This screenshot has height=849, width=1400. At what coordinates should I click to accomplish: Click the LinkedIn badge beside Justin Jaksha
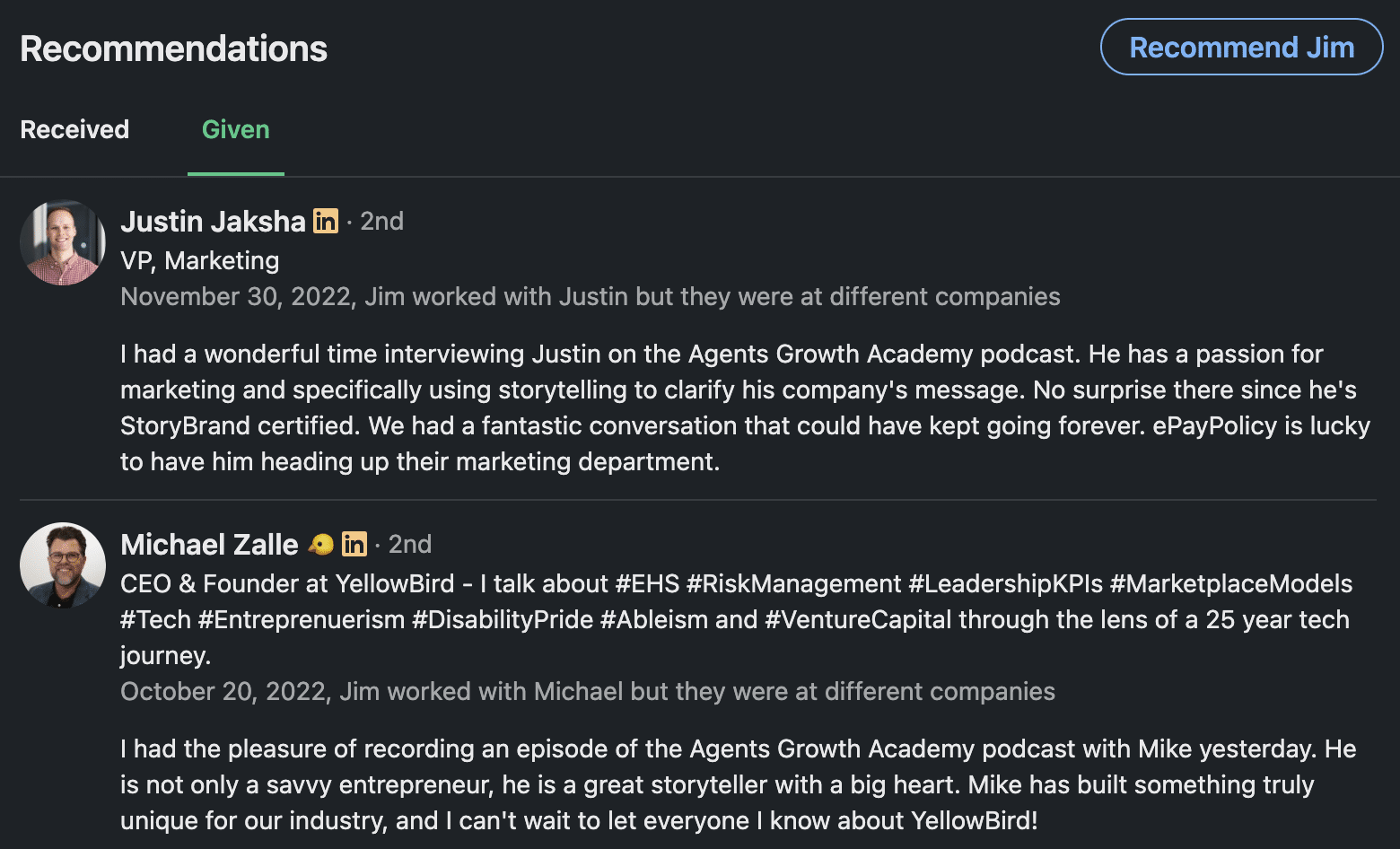(x=325, y=221)
